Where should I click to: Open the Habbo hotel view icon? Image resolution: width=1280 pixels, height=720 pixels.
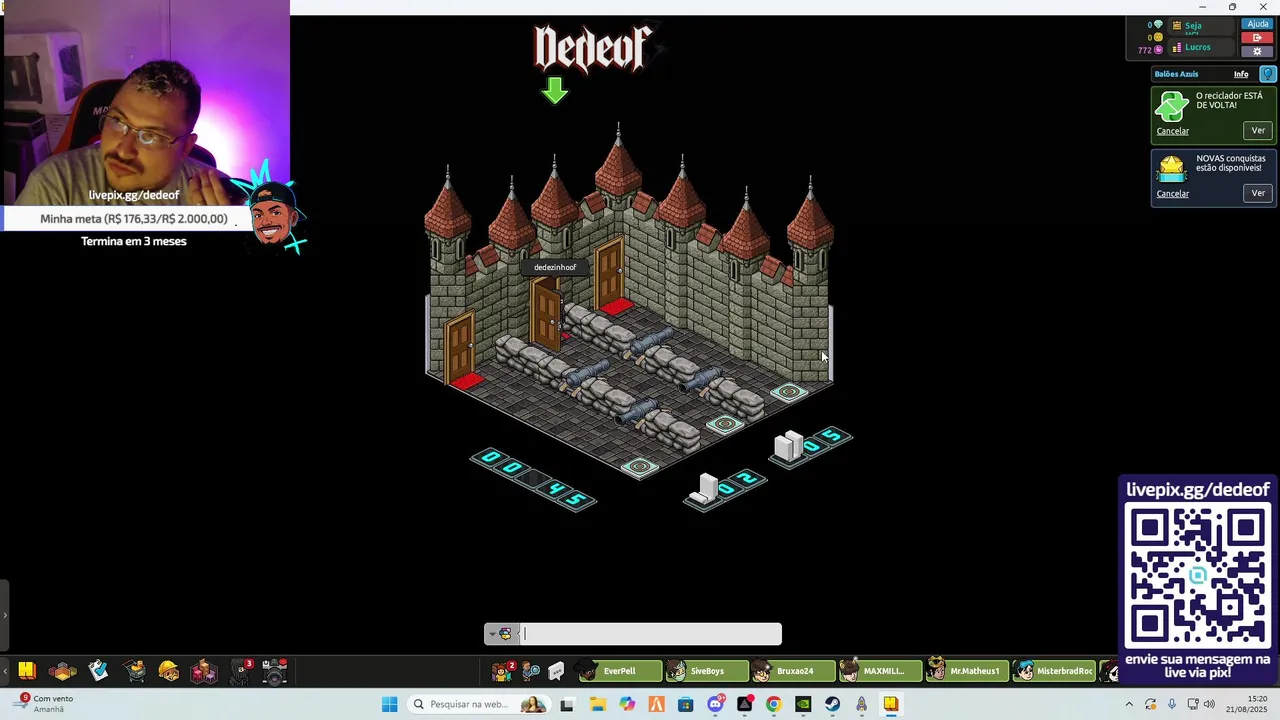26,671
